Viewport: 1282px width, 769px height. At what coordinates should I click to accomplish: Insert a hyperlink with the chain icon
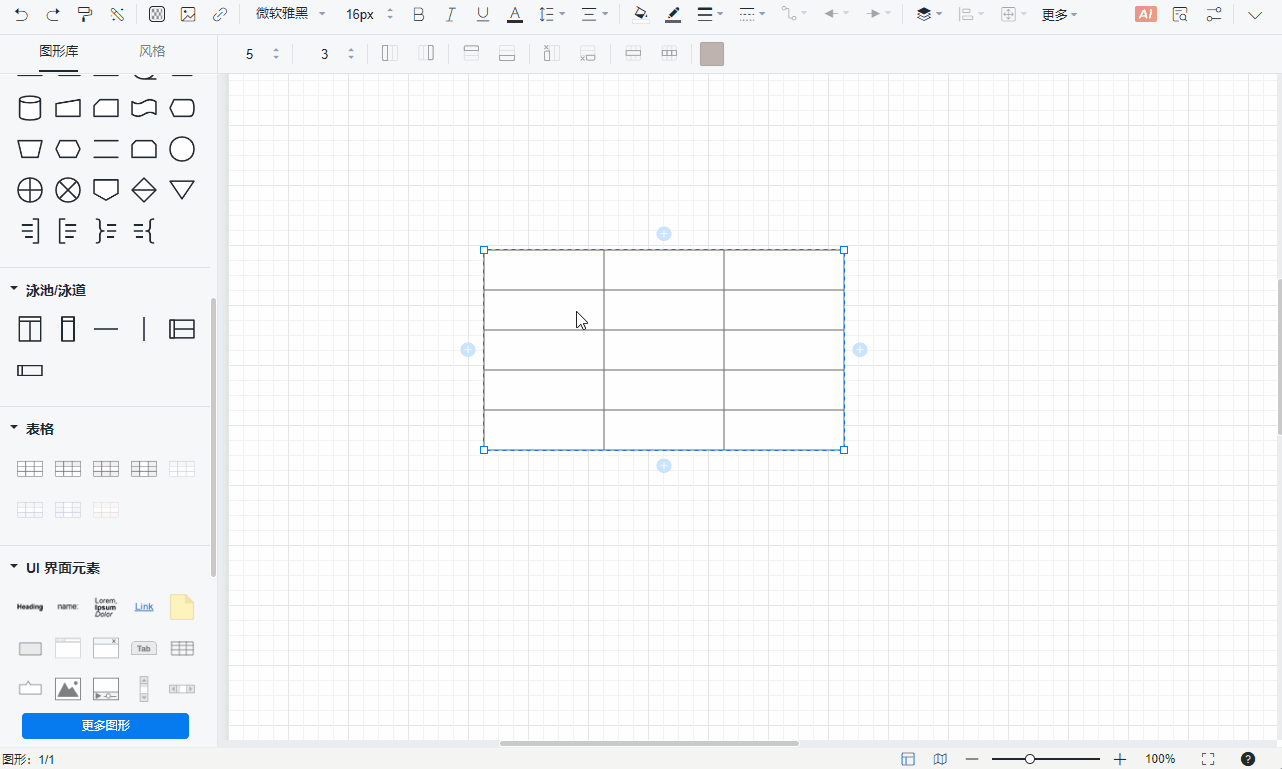220,15
